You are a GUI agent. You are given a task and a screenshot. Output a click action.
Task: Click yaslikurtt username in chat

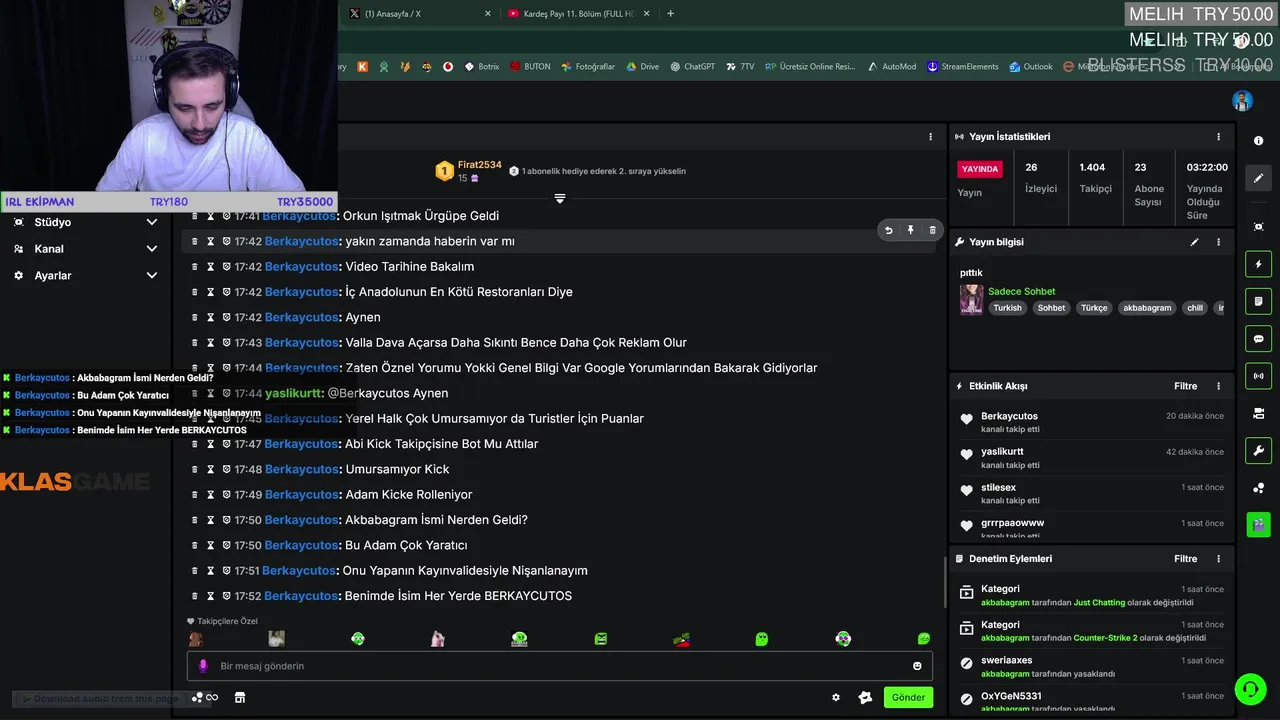[294, 393]
